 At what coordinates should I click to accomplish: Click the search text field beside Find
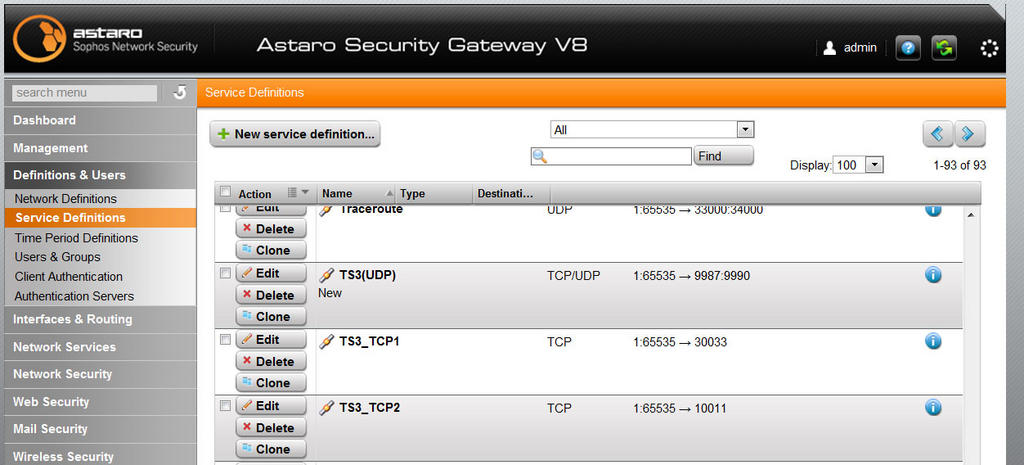[x=611, y=156]
